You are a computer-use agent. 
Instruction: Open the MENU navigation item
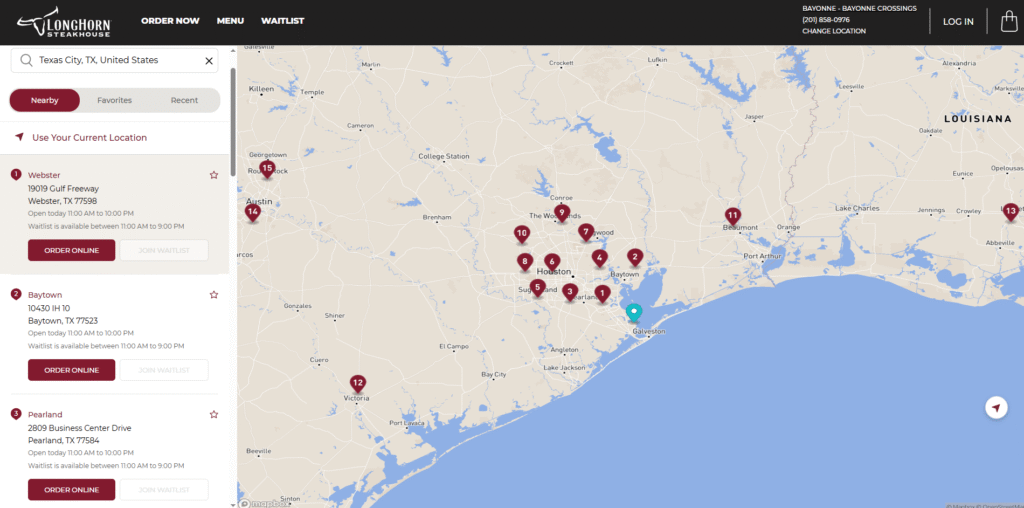[231, 21]
